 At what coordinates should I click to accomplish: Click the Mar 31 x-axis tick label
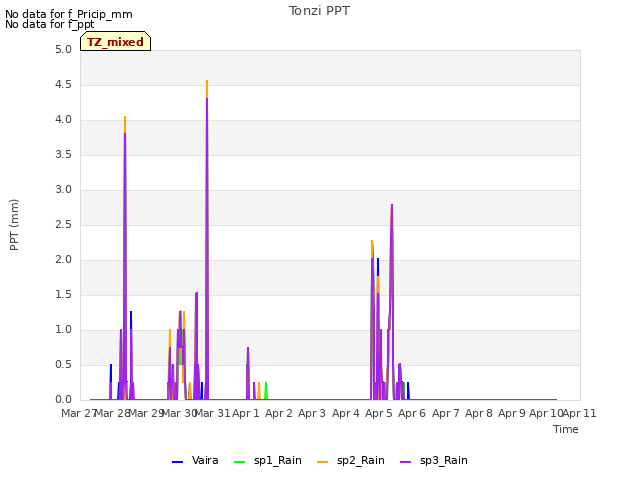(212, 413)
